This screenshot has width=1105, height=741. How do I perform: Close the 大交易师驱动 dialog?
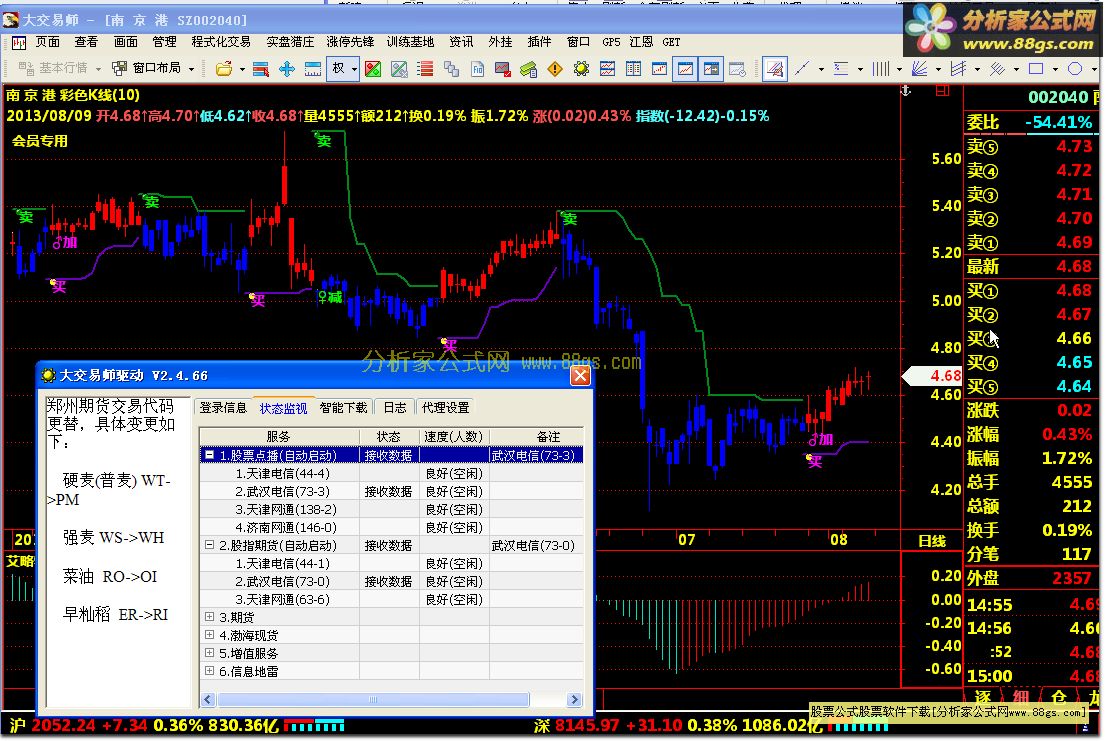tap(580, 376)
